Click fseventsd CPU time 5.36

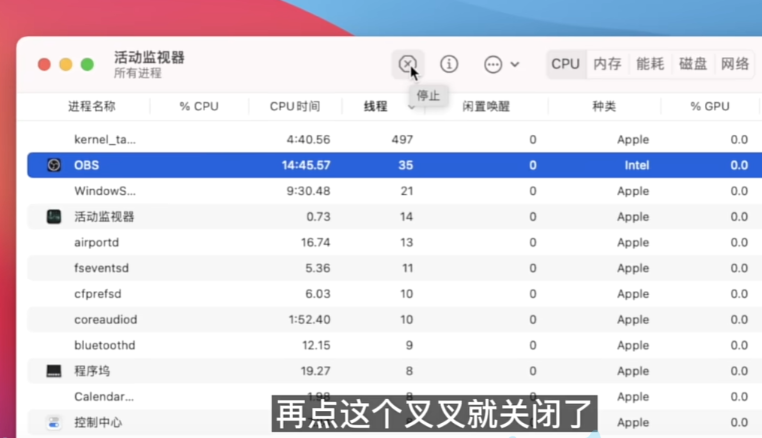pos(318,268)
